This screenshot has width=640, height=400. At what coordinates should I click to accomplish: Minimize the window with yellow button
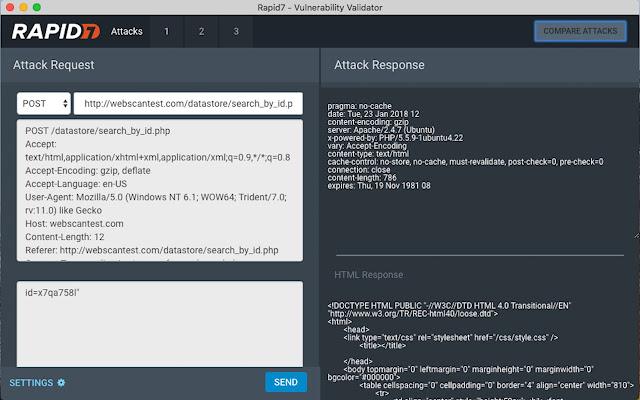tap(23, 7)
